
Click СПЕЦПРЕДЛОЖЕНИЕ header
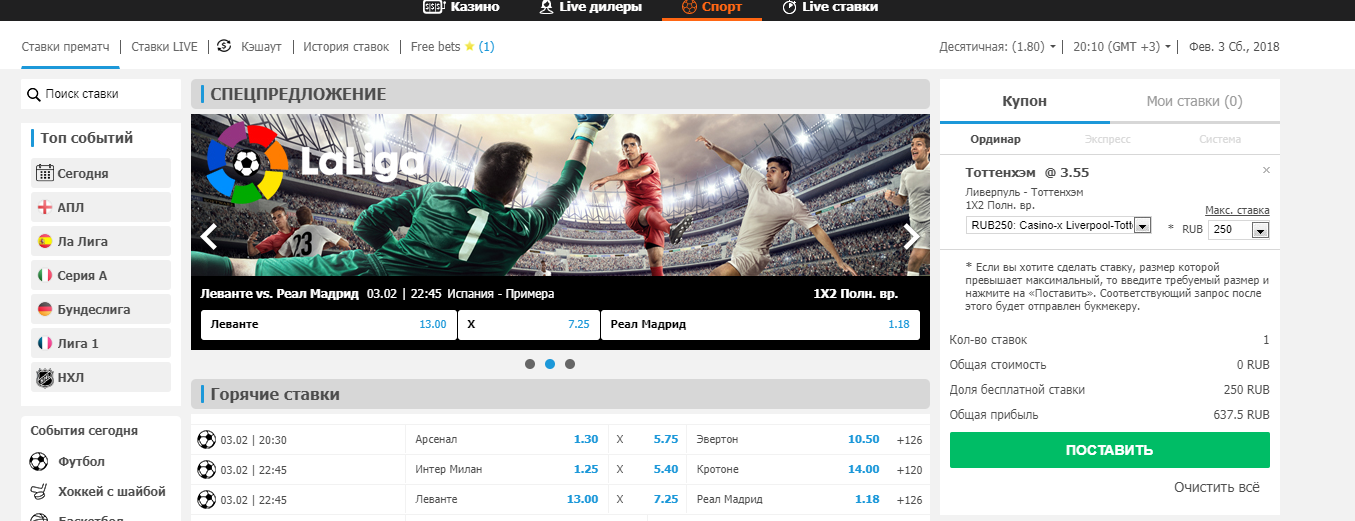[298, 94]
